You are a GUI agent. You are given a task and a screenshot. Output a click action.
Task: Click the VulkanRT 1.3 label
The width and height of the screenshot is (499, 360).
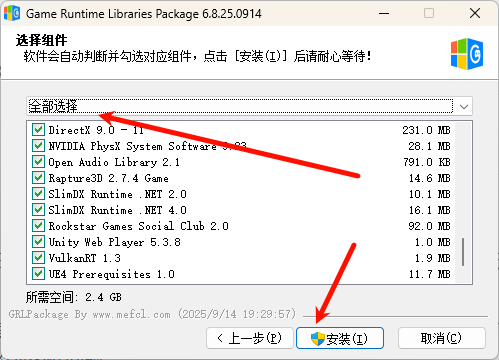click(85, 258)
